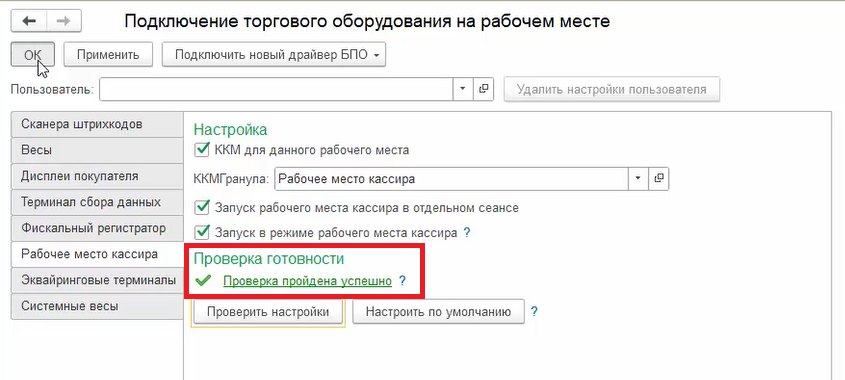Open Системные весы tab
Screen dimensions: 845x380
point(97,306)
